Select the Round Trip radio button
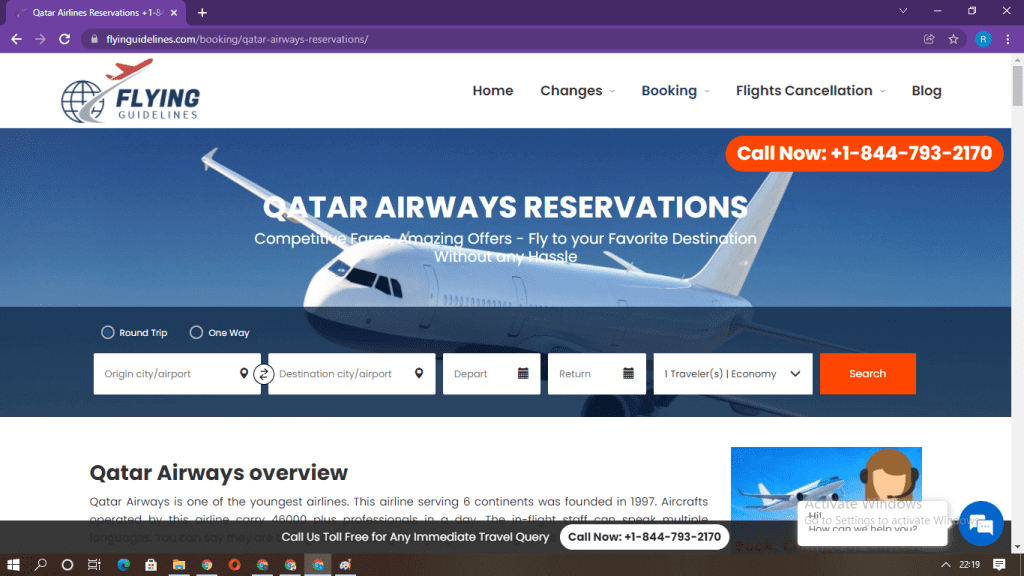This screenshot has width=1024, height=576. 108,332
